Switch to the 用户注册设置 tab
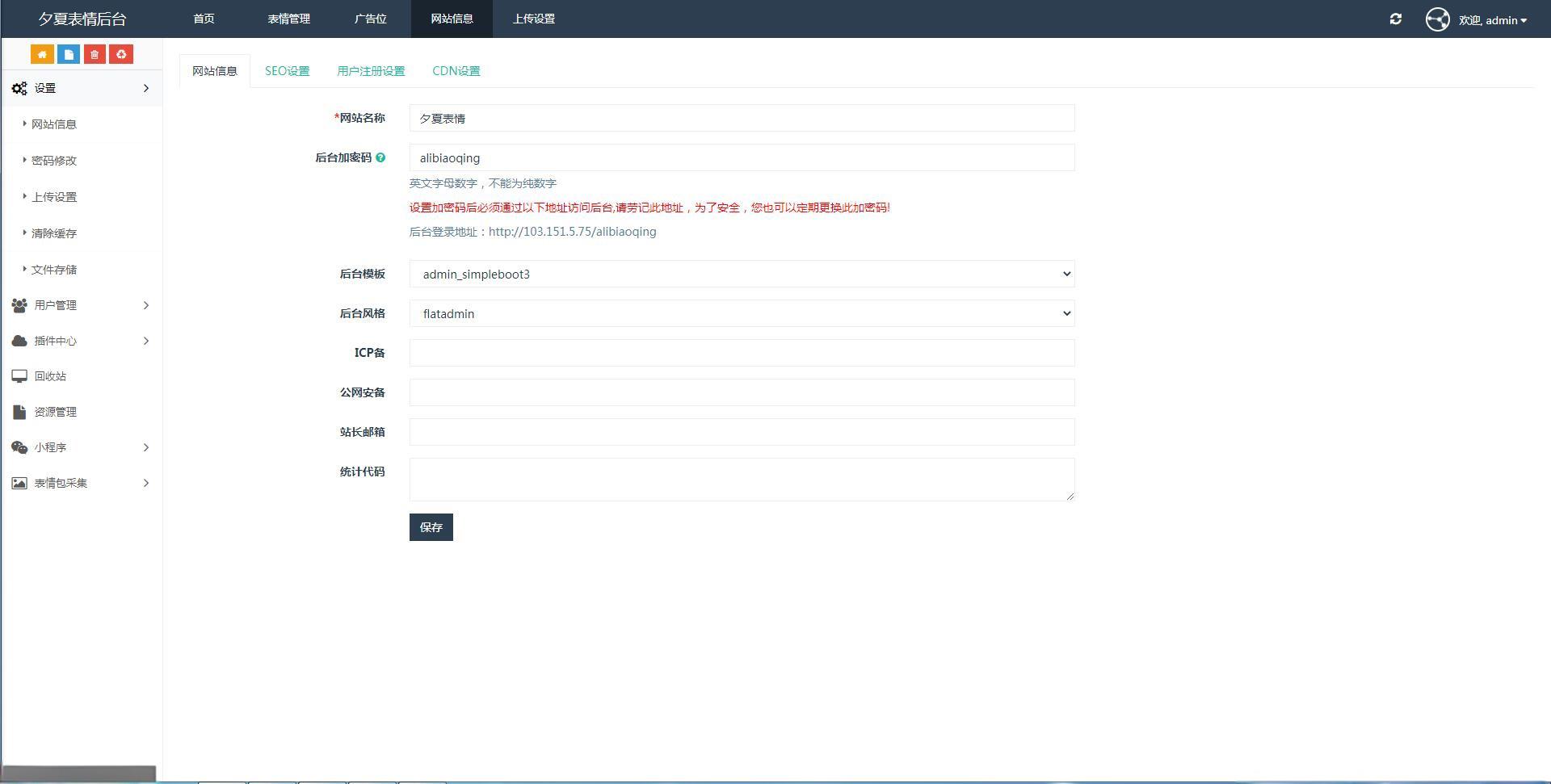 click(371, 71)
